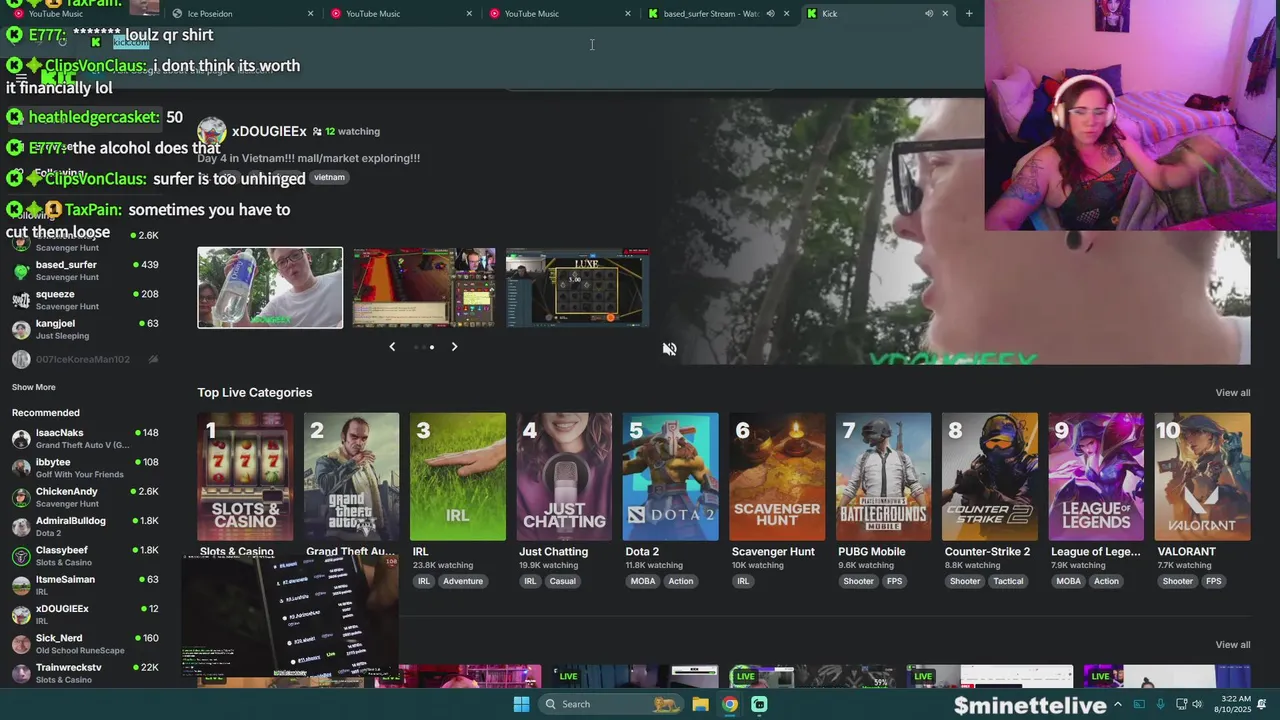
Task: Open Classybeef recommended channel
Action: pyautogui.click(x=85, y=556)
